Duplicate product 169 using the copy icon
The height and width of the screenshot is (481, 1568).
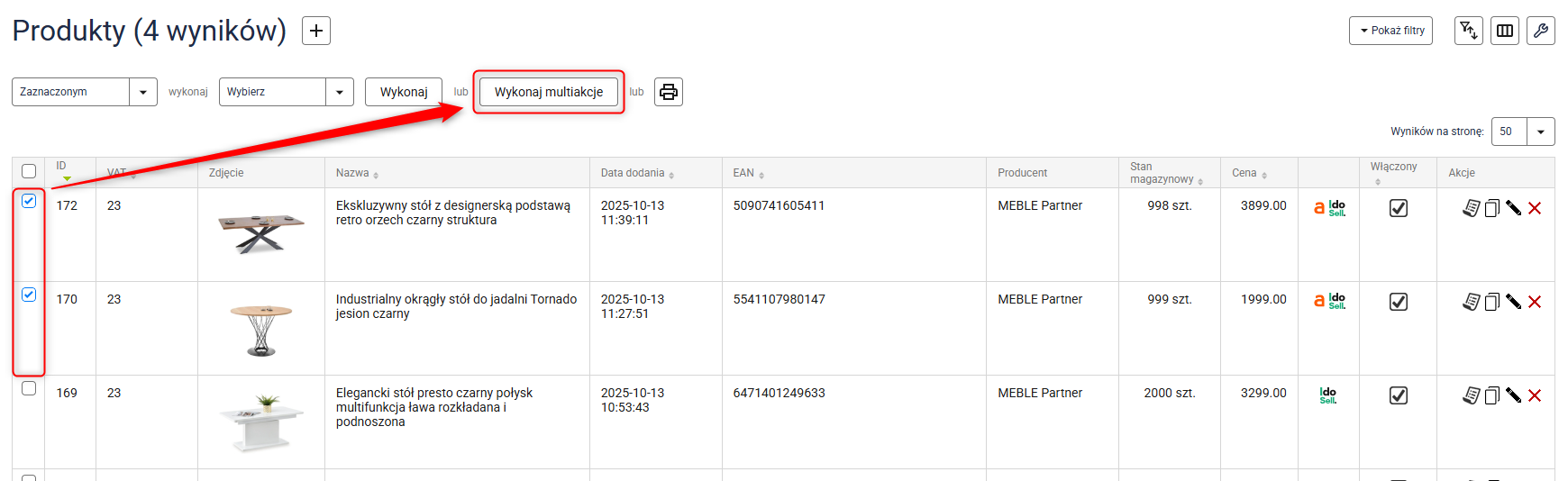point(1491,395)
